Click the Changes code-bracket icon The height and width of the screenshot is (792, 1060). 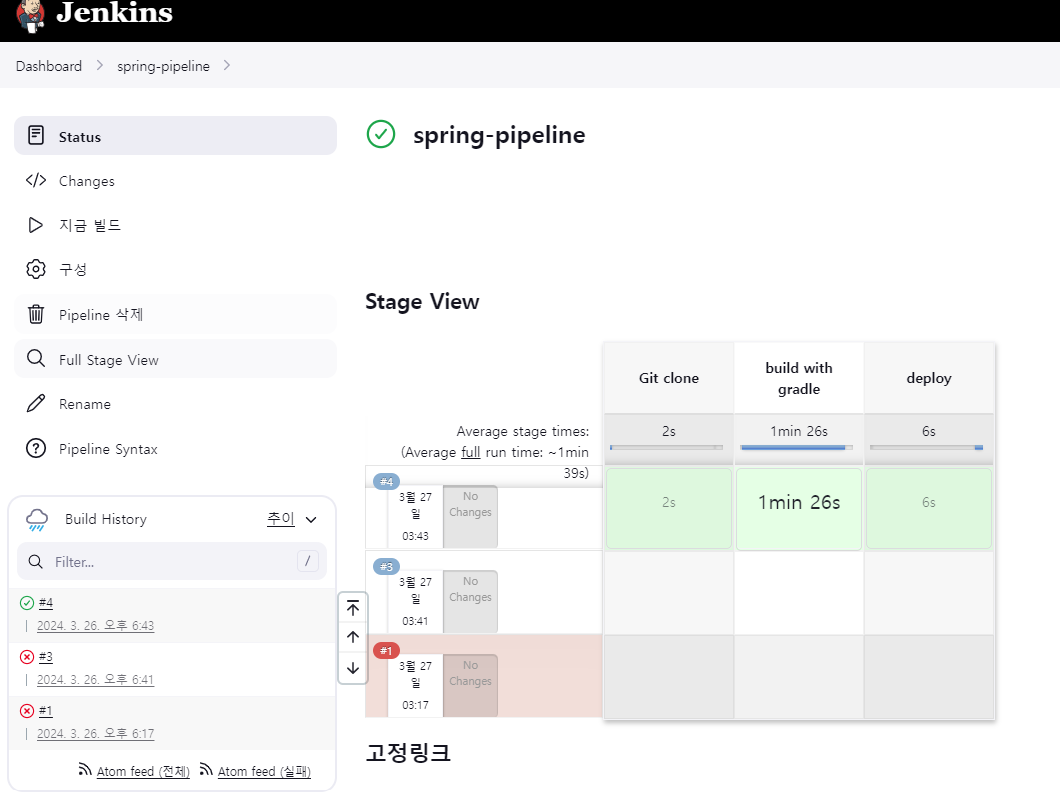36,180
